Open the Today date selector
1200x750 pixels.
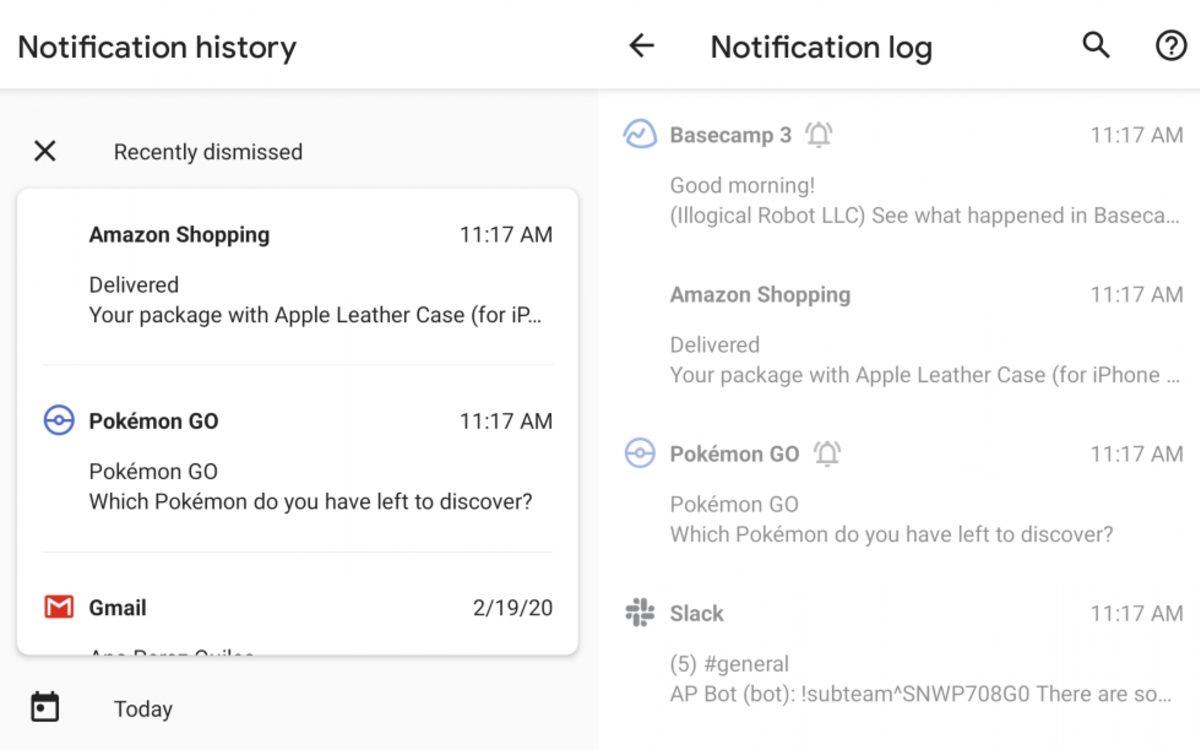(x=142, y=708)
